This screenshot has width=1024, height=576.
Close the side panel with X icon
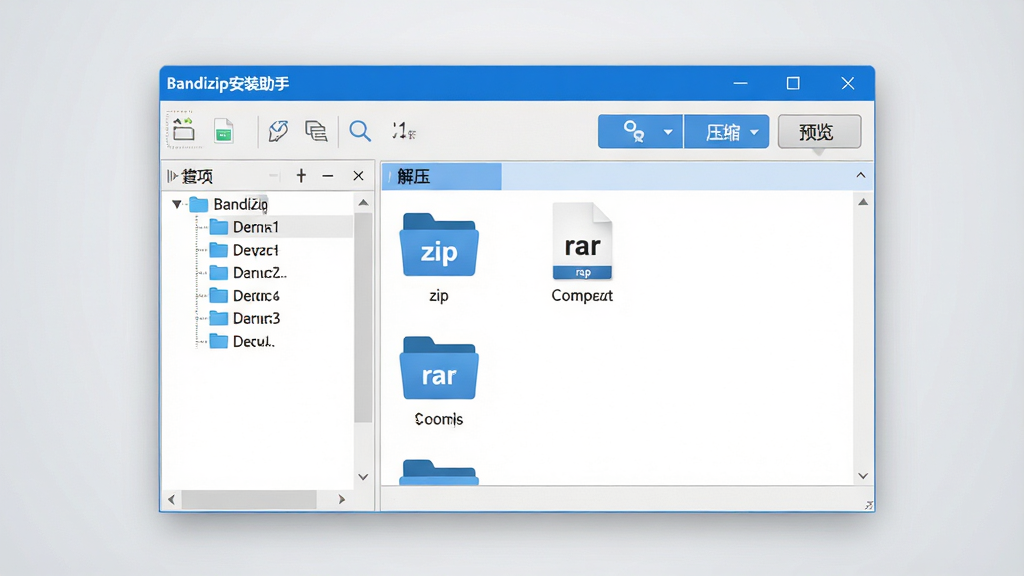[x=358, y=176]
